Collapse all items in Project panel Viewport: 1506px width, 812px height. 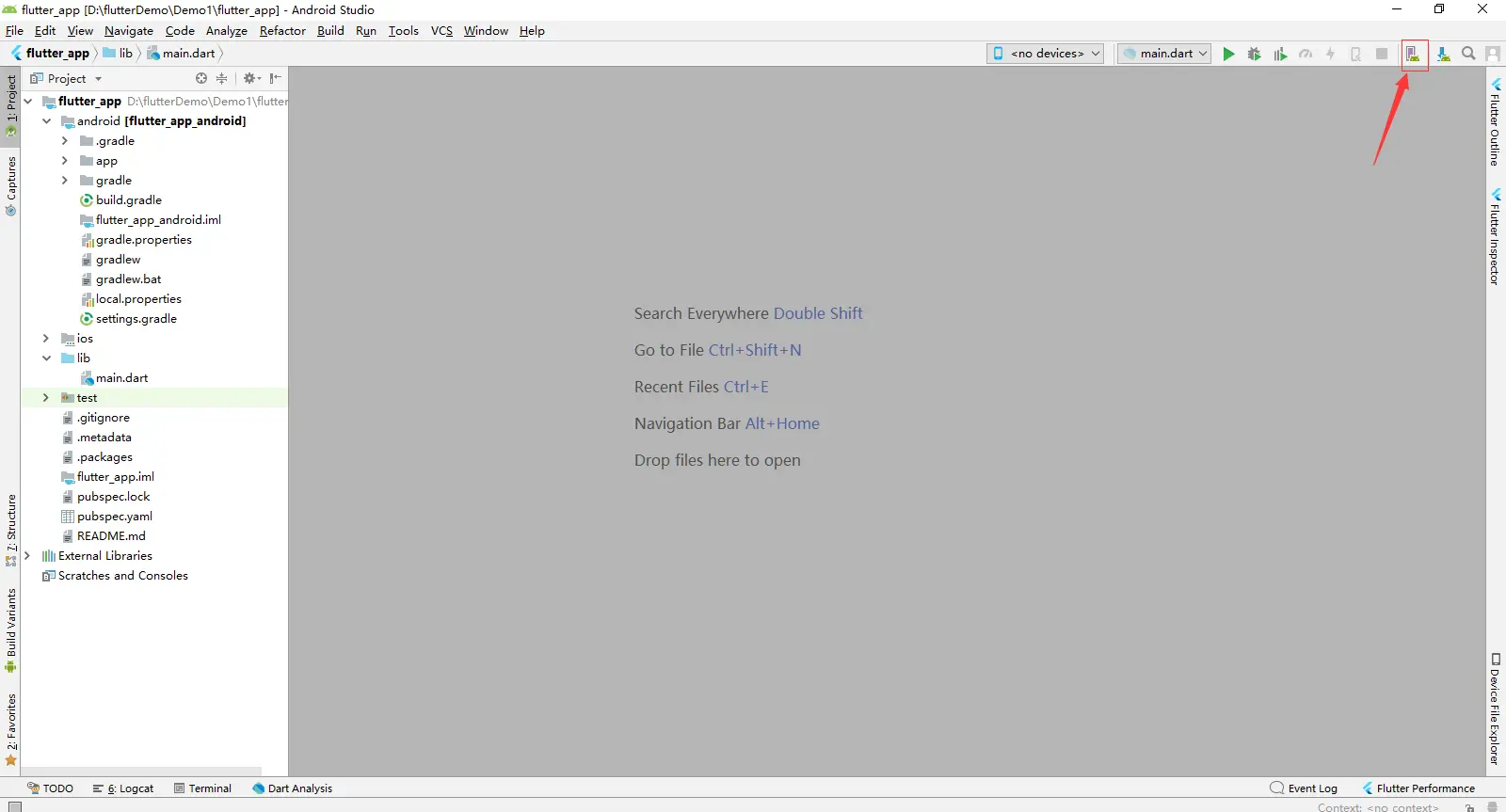point(222,78)
